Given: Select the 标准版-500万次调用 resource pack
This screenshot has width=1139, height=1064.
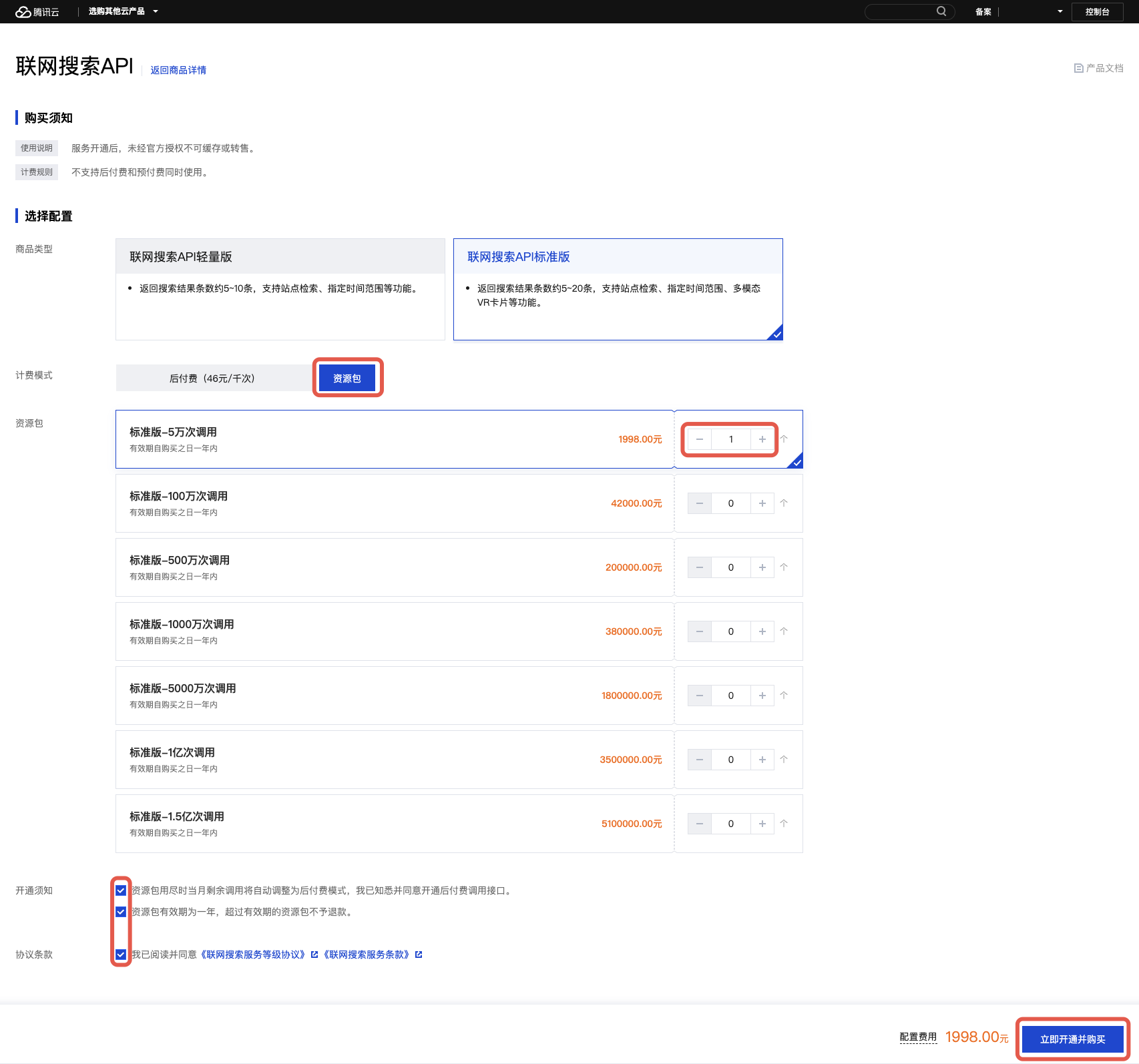Looking at the screenshot, I should tap(395, 567).
